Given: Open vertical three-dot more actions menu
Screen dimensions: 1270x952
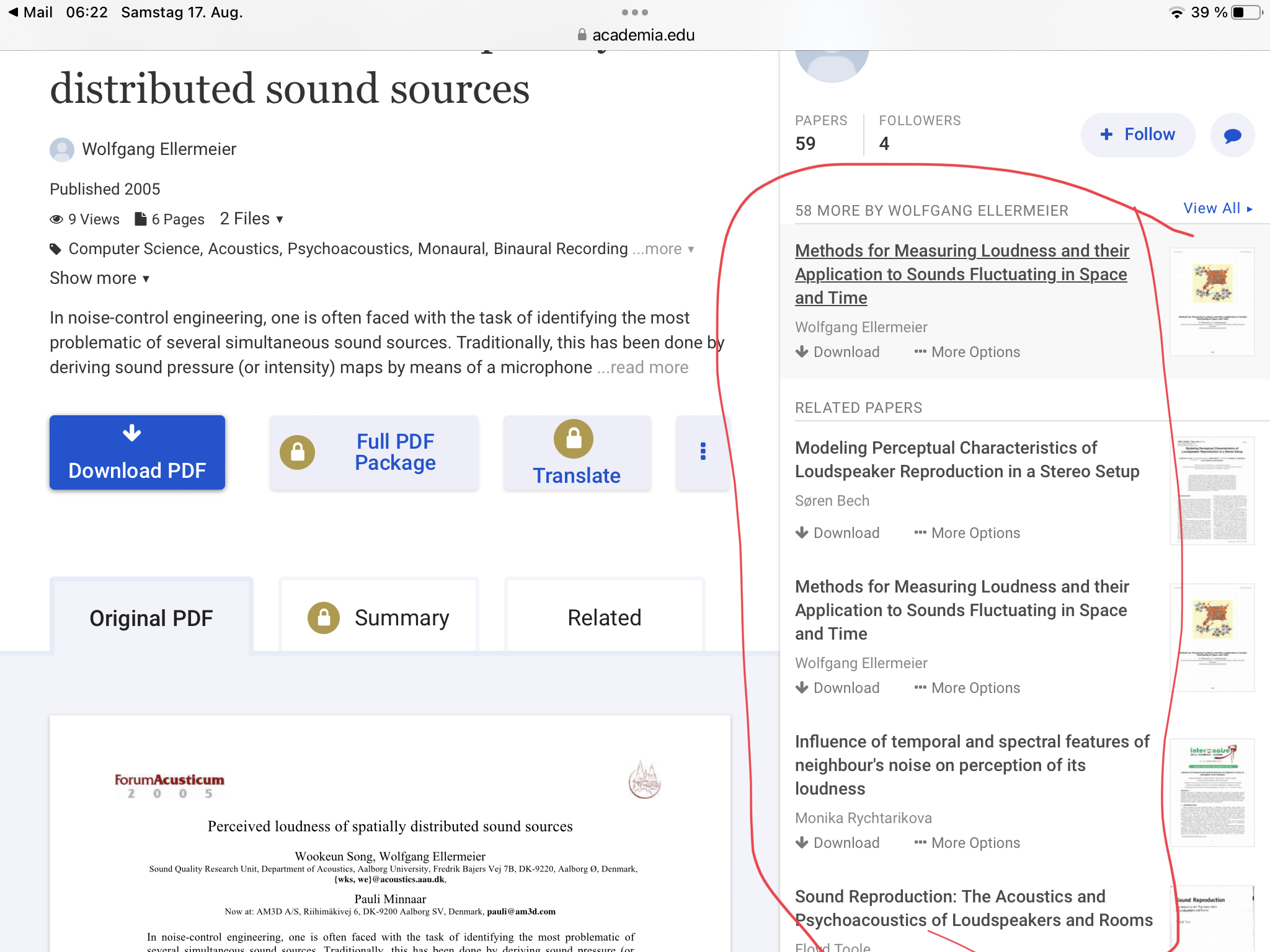Looking at the screenshot, I should [703, 452].
